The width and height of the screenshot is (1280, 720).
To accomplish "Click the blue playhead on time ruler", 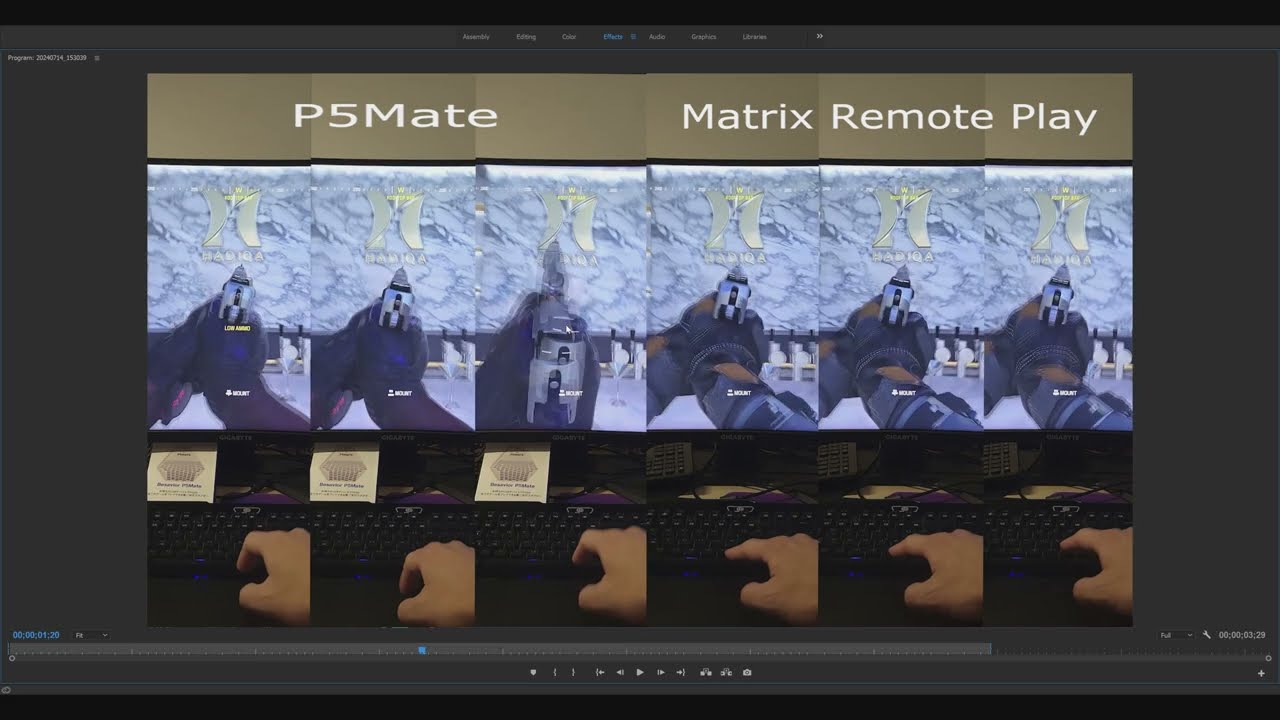I will 422,650.
